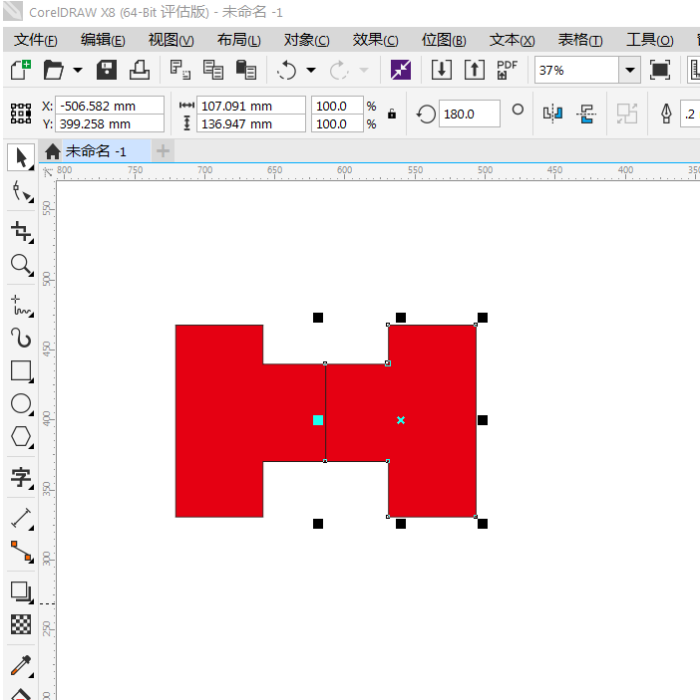The image size is (700, 700).
Task: Click the Export icon
Action: click(x=475, y=70)
